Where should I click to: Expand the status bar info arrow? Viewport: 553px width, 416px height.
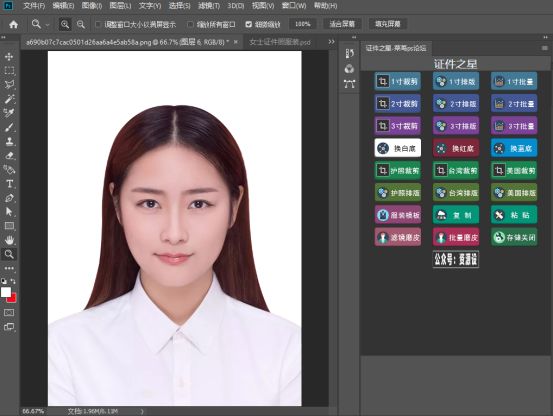142,411
